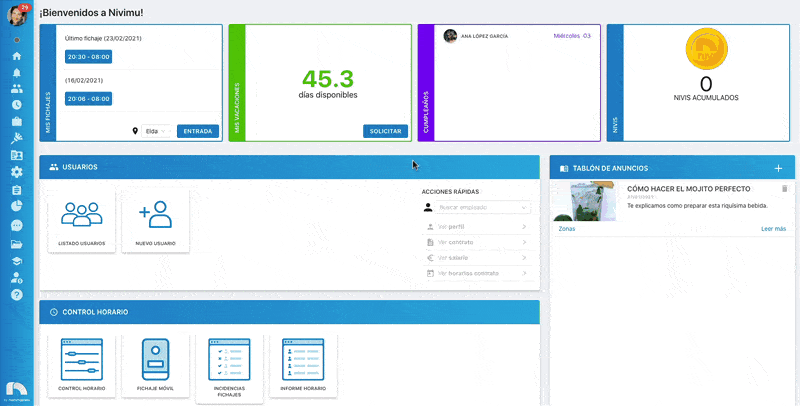The height and width of the screenshot is (406, 800).
Task: Open the vacations palm icon in sidebar
Action: [16, 138]
